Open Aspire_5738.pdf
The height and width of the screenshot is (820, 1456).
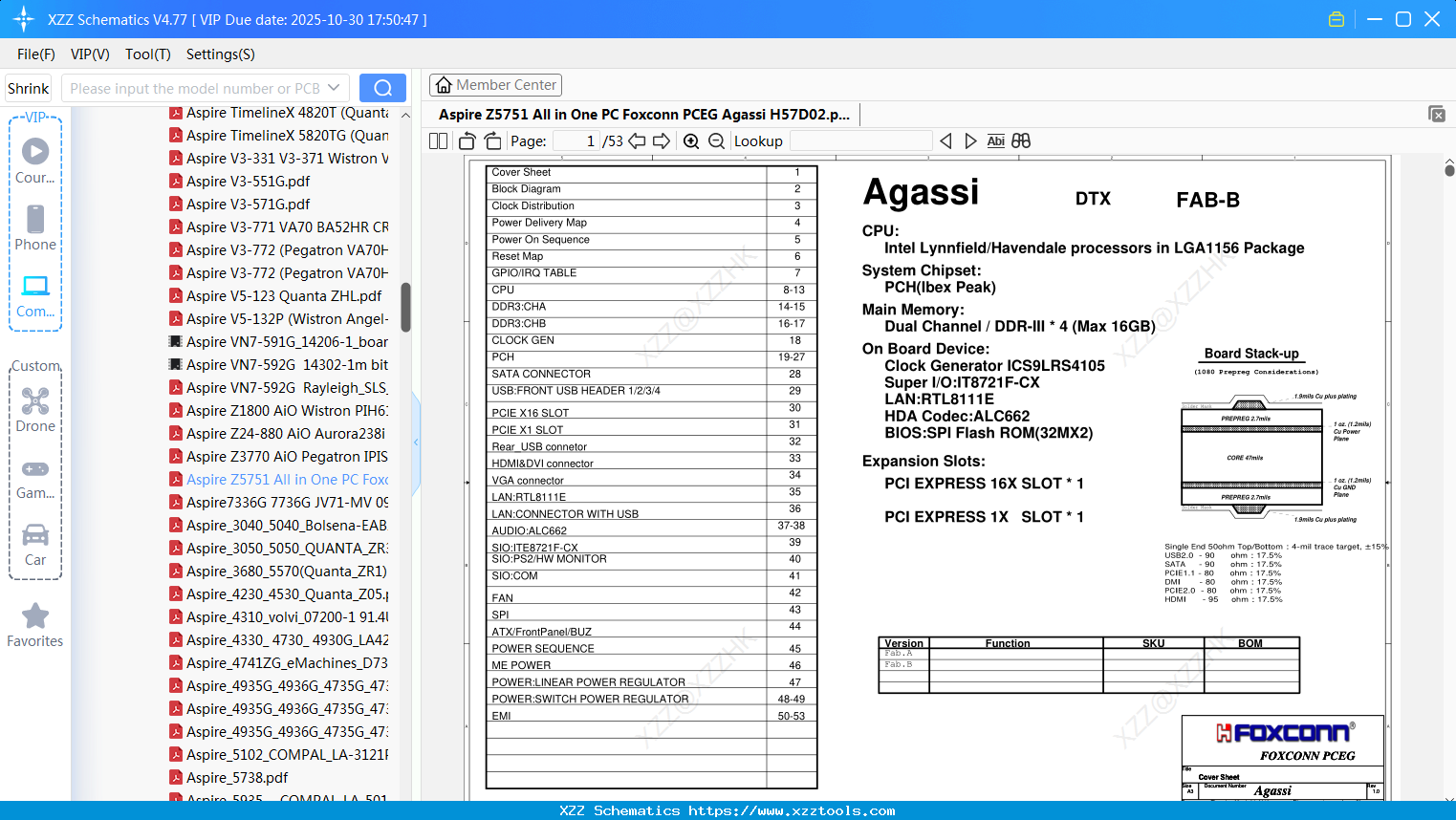(229, 778)
